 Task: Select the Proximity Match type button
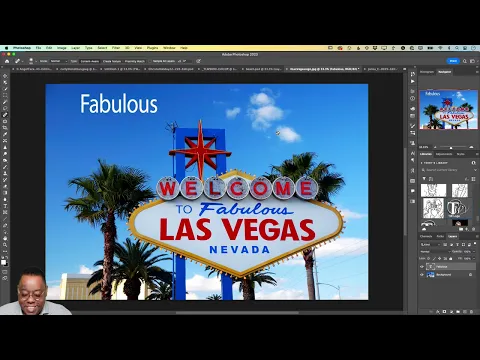coord(135,61)
